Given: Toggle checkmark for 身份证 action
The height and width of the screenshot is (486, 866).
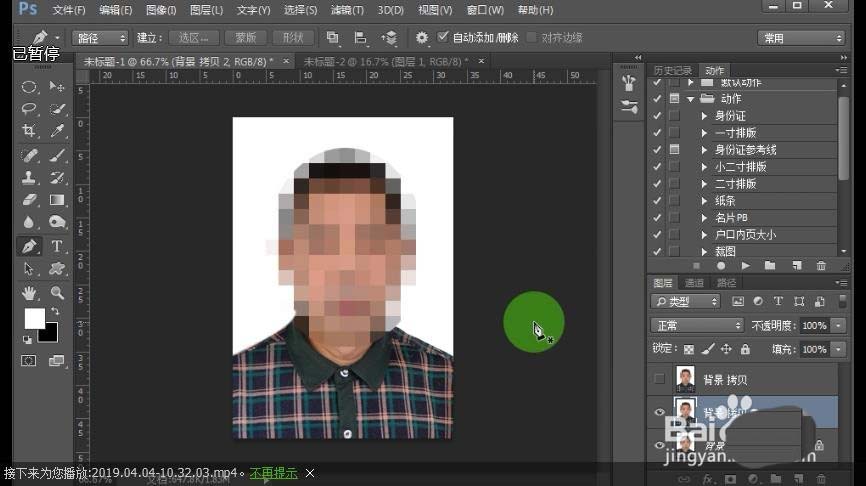Looking at the screenshot, I should click(657, 116).
